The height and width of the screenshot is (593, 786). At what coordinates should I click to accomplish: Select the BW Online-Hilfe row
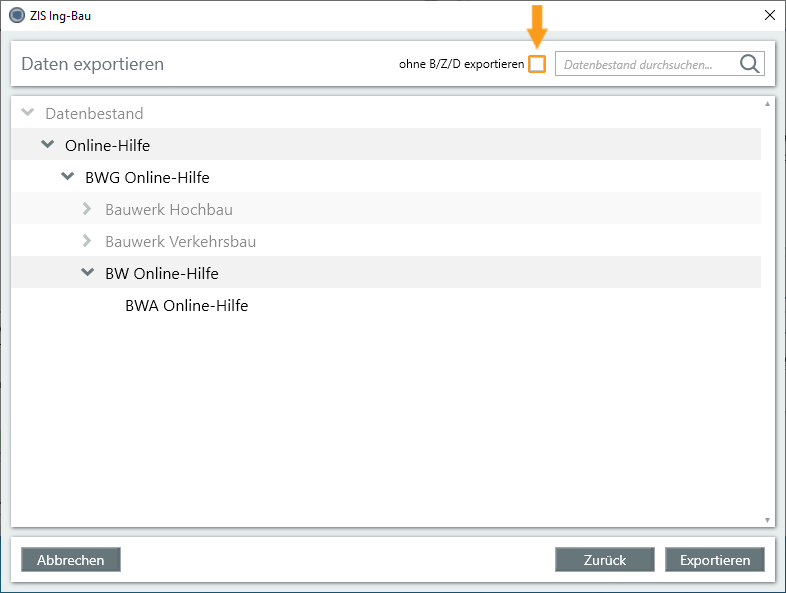pyautogui.click(x=161, y=273)
